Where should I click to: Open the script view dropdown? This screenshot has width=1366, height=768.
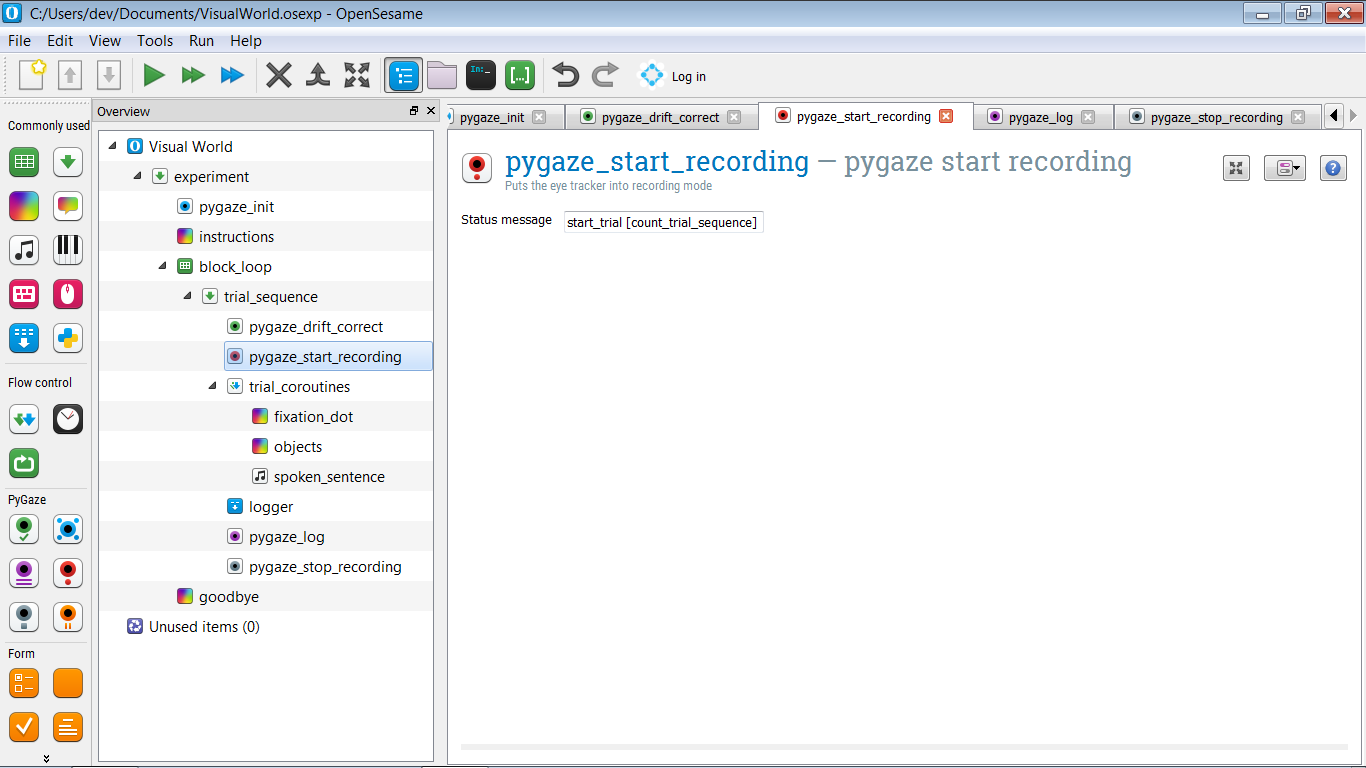click(x=1285, y=168)
